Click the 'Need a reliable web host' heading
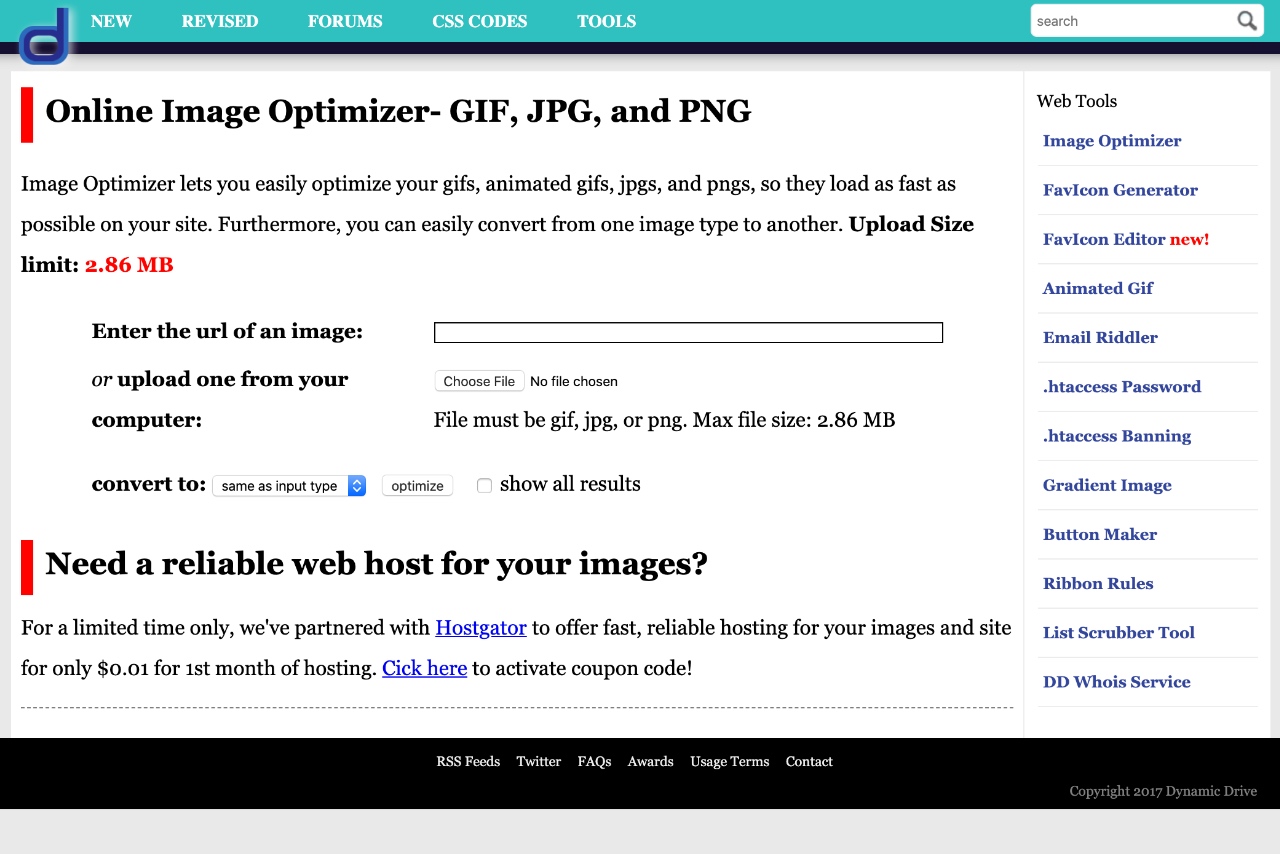The width and height of the screenshot is (1280, 854). tap(376, 564)
